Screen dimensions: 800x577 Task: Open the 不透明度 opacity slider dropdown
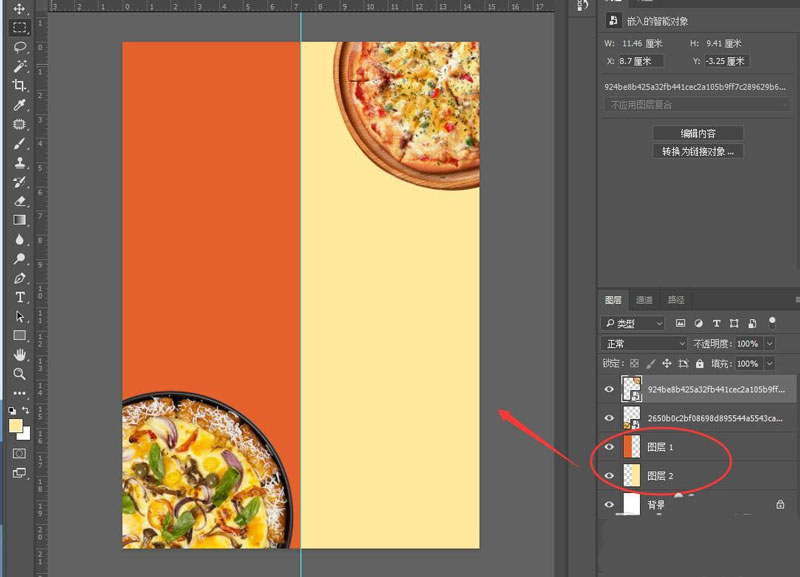(x=769, y=343)
